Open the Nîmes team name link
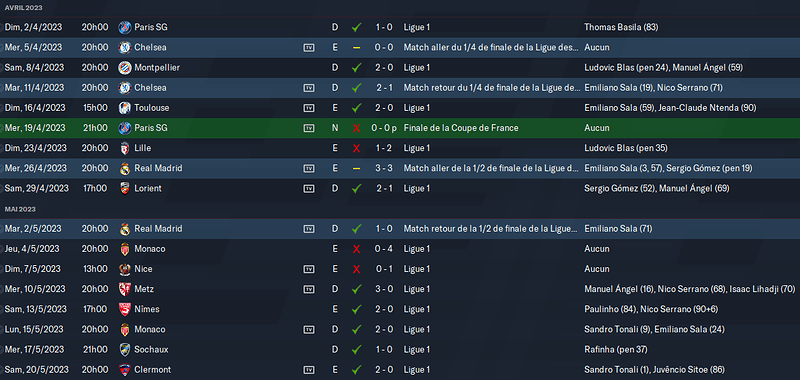The width and height of the screenshot is (800, 380). point(147,309)
